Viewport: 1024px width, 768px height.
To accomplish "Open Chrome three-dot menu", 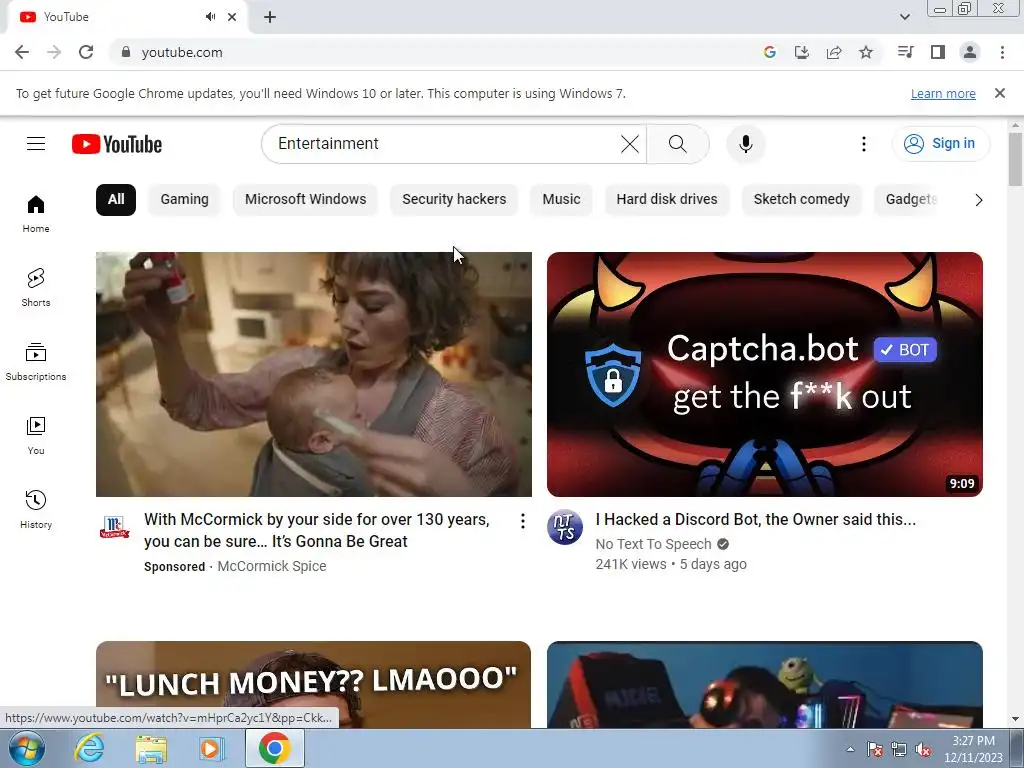I will click(x=1002, y=52).
